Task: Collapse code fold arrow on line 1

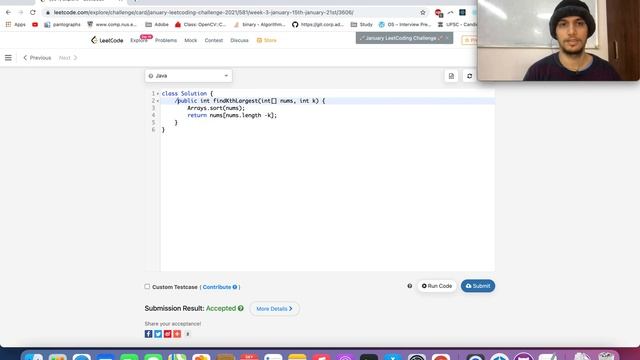Action: point(158,94)
